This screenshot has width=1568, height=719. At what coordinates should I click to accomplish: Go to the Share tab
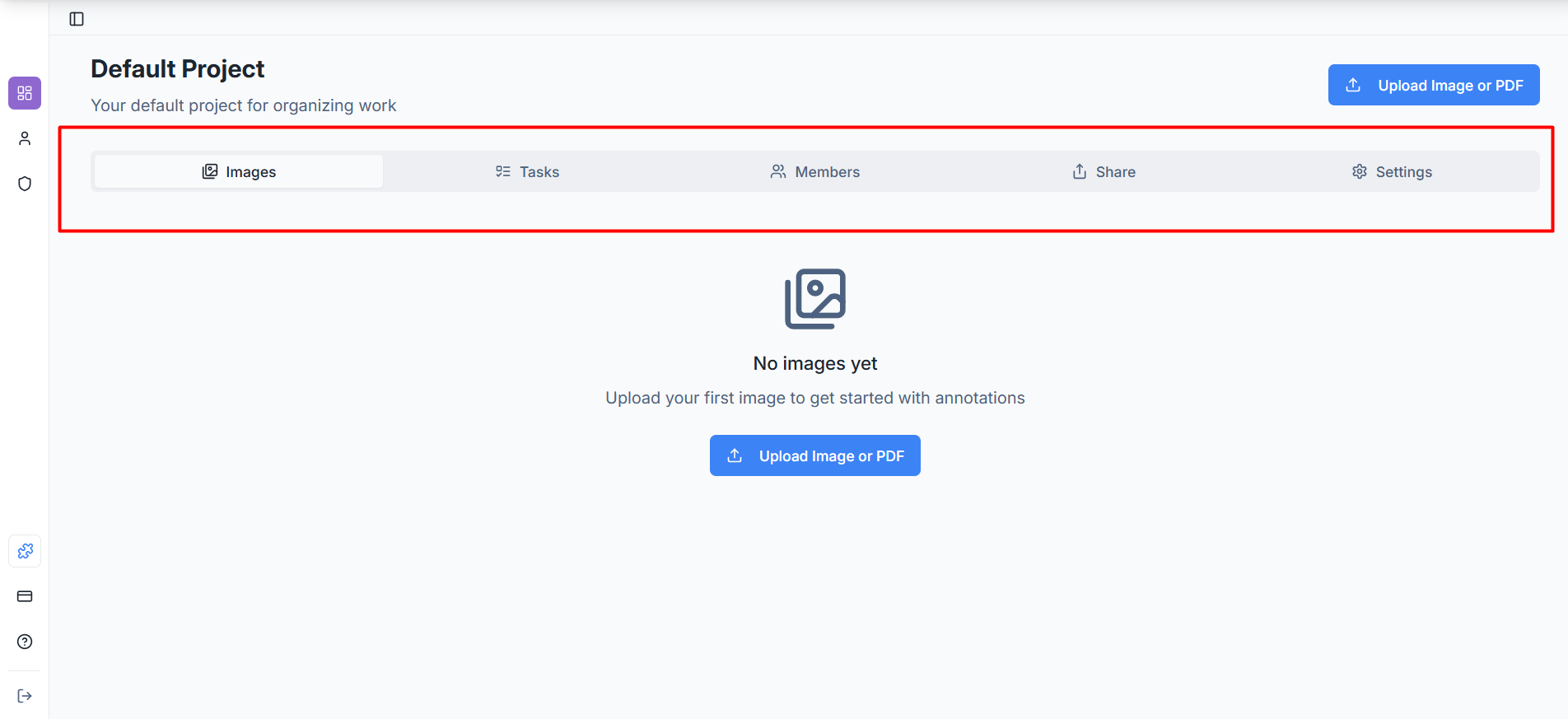pos(1104,171)
